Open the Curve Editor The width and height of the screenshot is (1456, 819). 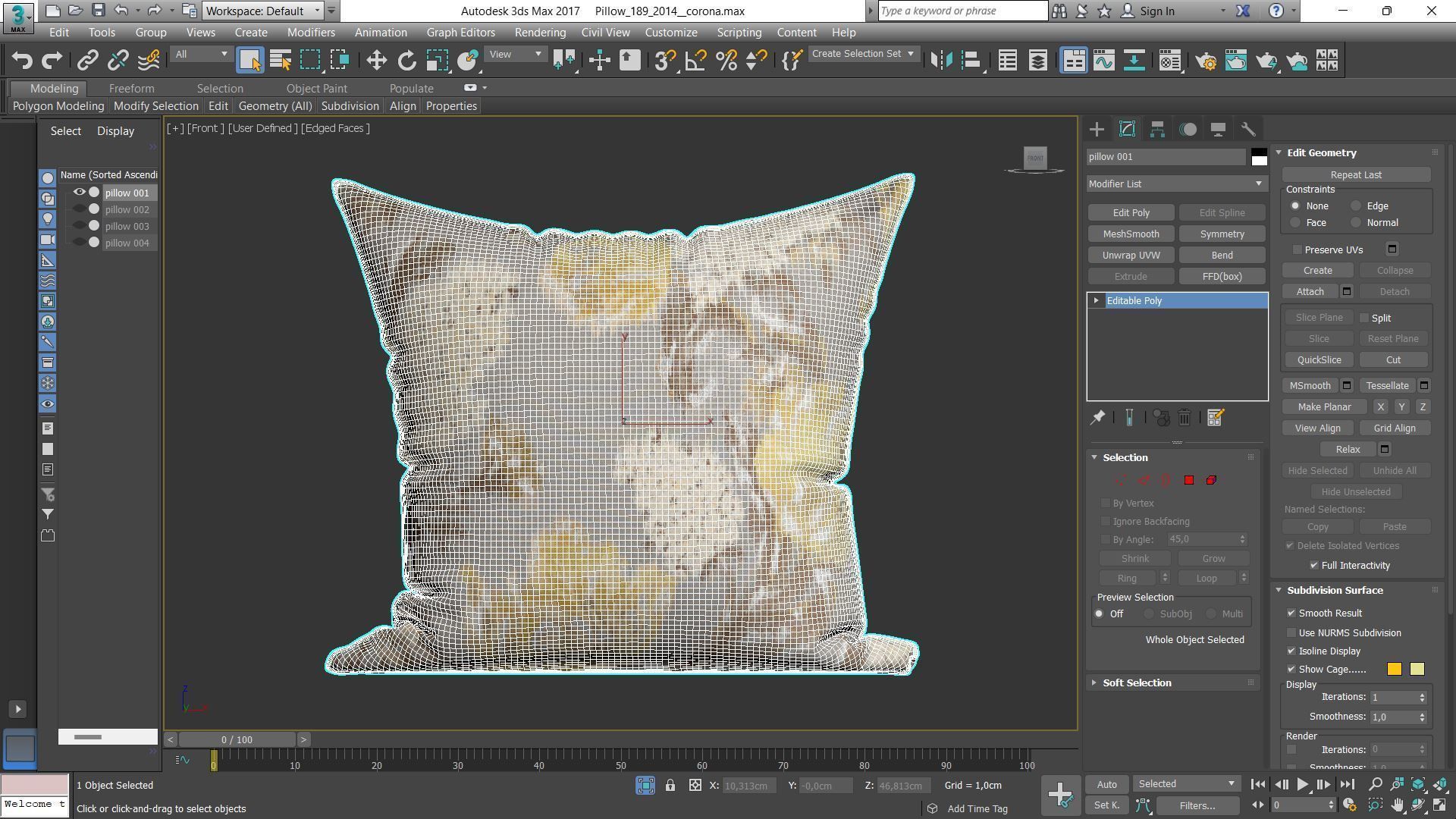1104,61
